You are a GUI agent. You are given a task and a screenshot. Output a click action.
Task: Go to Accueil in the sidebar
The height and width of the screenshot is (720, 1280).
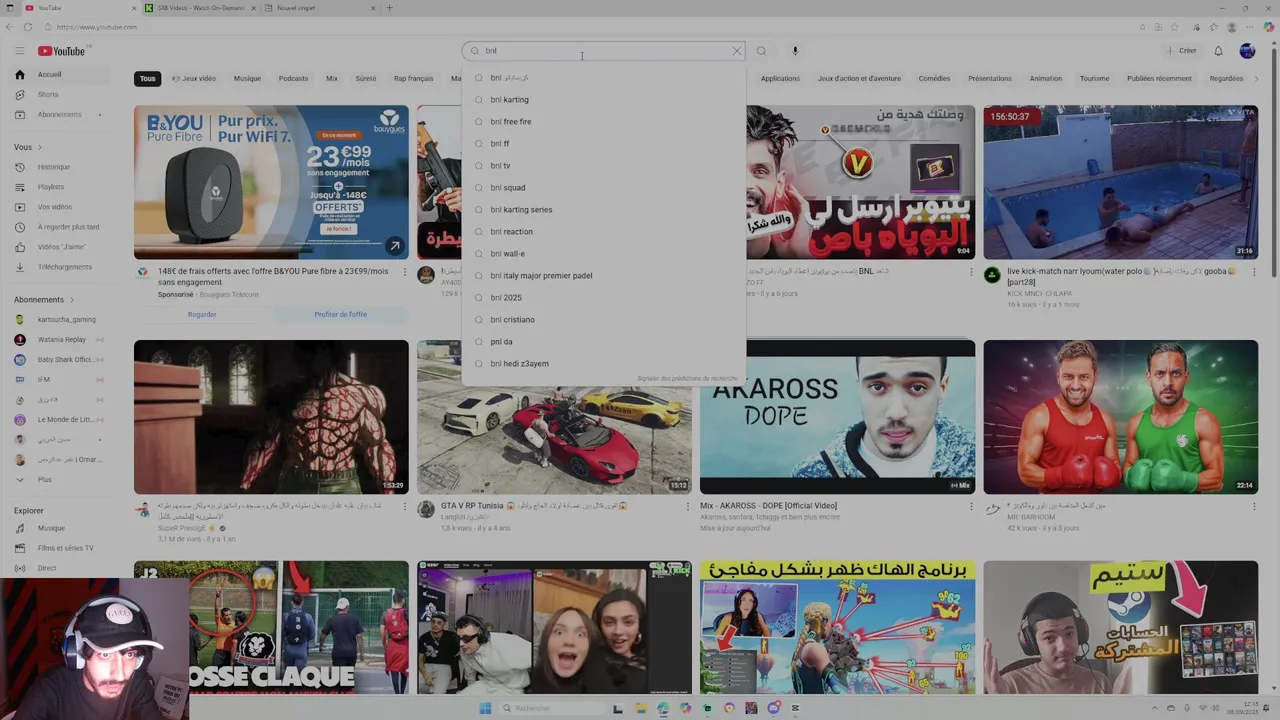pos(61,75)
